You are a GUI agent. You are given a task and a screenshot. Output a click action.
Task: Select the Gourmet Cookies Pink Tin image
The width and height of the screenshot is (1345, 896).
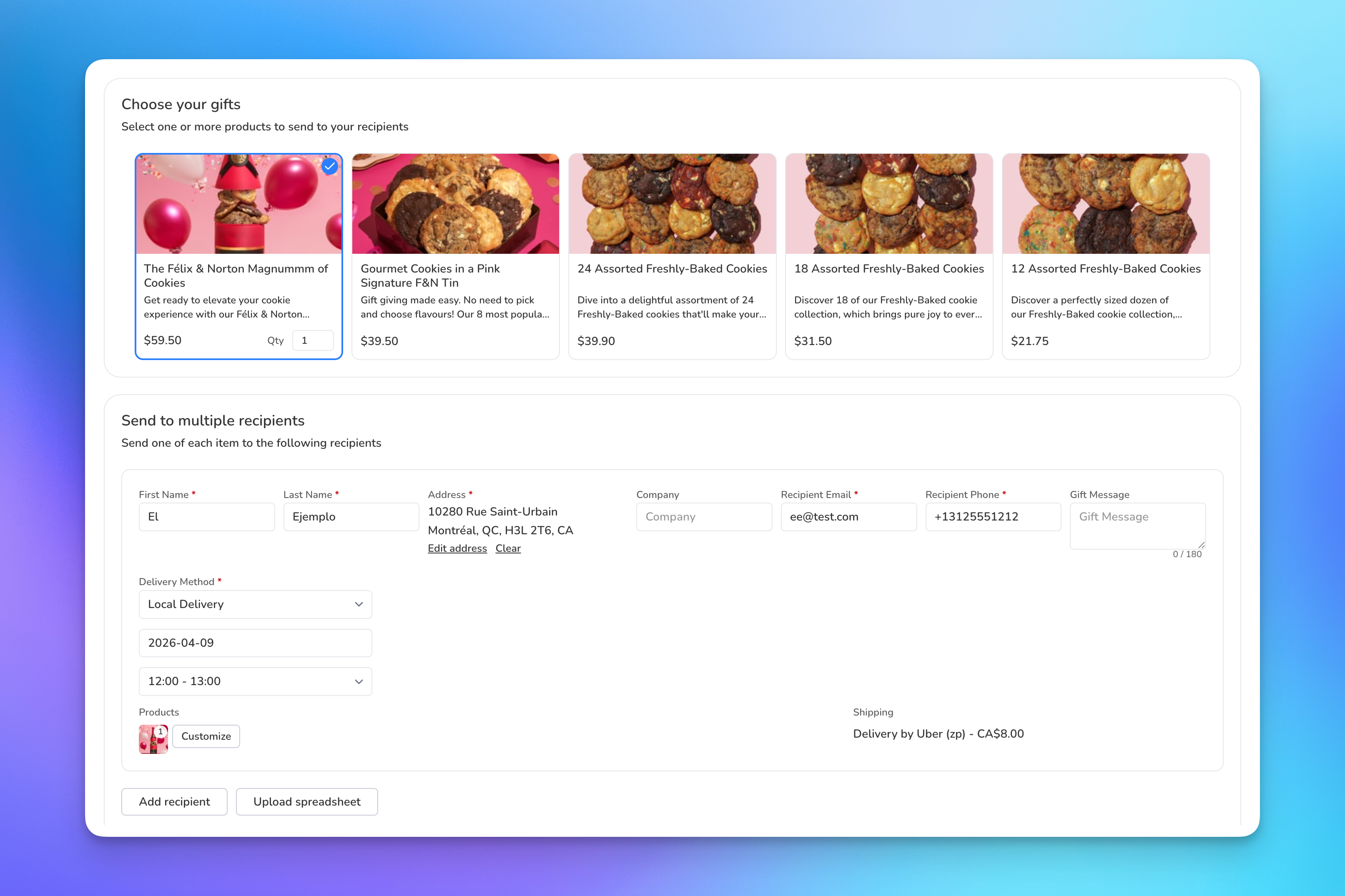455,203
